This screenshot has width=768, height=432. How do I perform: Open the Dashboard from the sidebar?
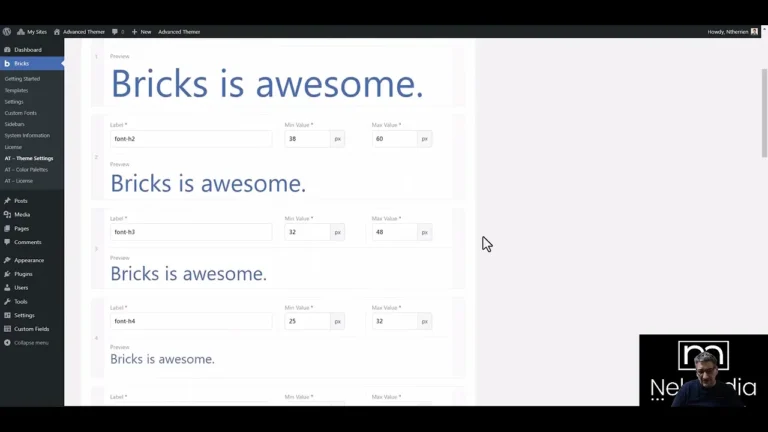[x=27, y=49]
